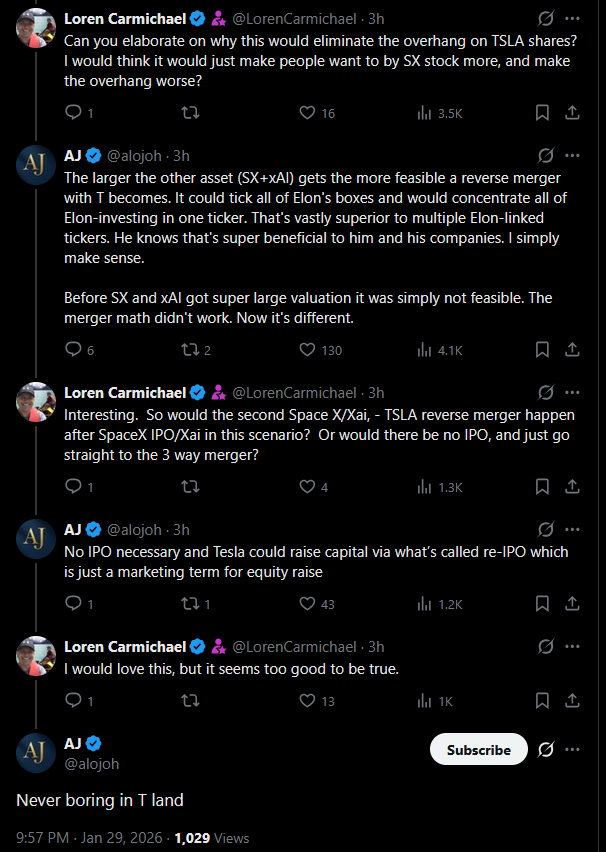This screenshot has height=852, width=606.
Task: Open more options on Loren's first tweet
Action: point(572,19)
